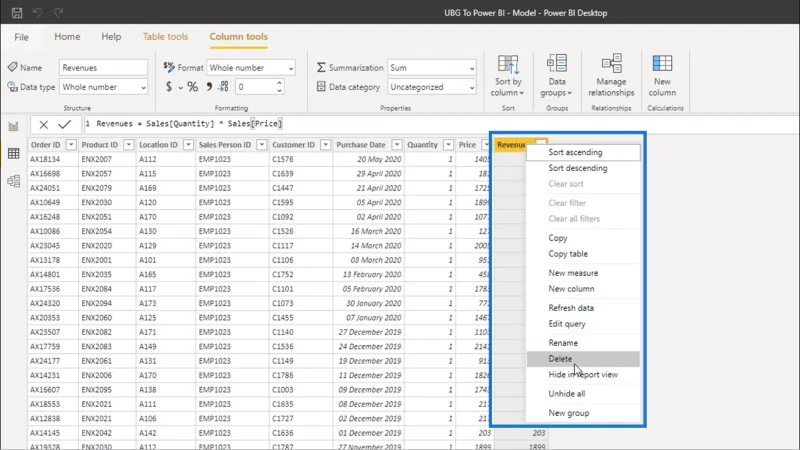Select the A120 location cell
The width and height of the screenshot is (800, 450).
[165, 202]
